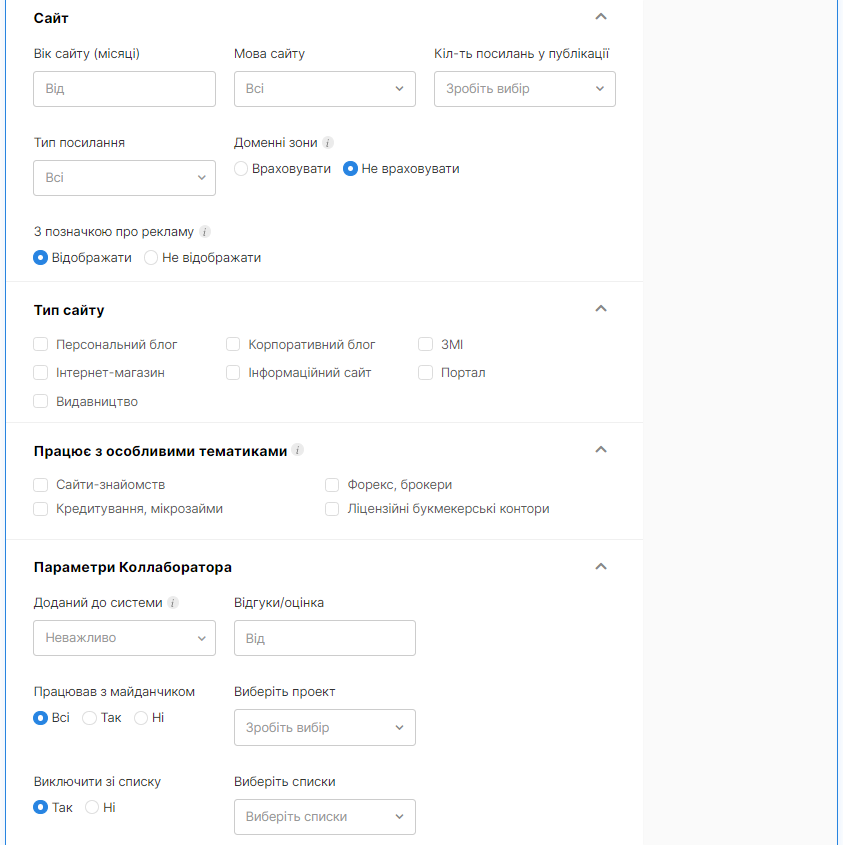The width and height of the screenshot is (843, 845).
Task: Enable the ЗМІ site type checkbox
Action: [425, 344]
